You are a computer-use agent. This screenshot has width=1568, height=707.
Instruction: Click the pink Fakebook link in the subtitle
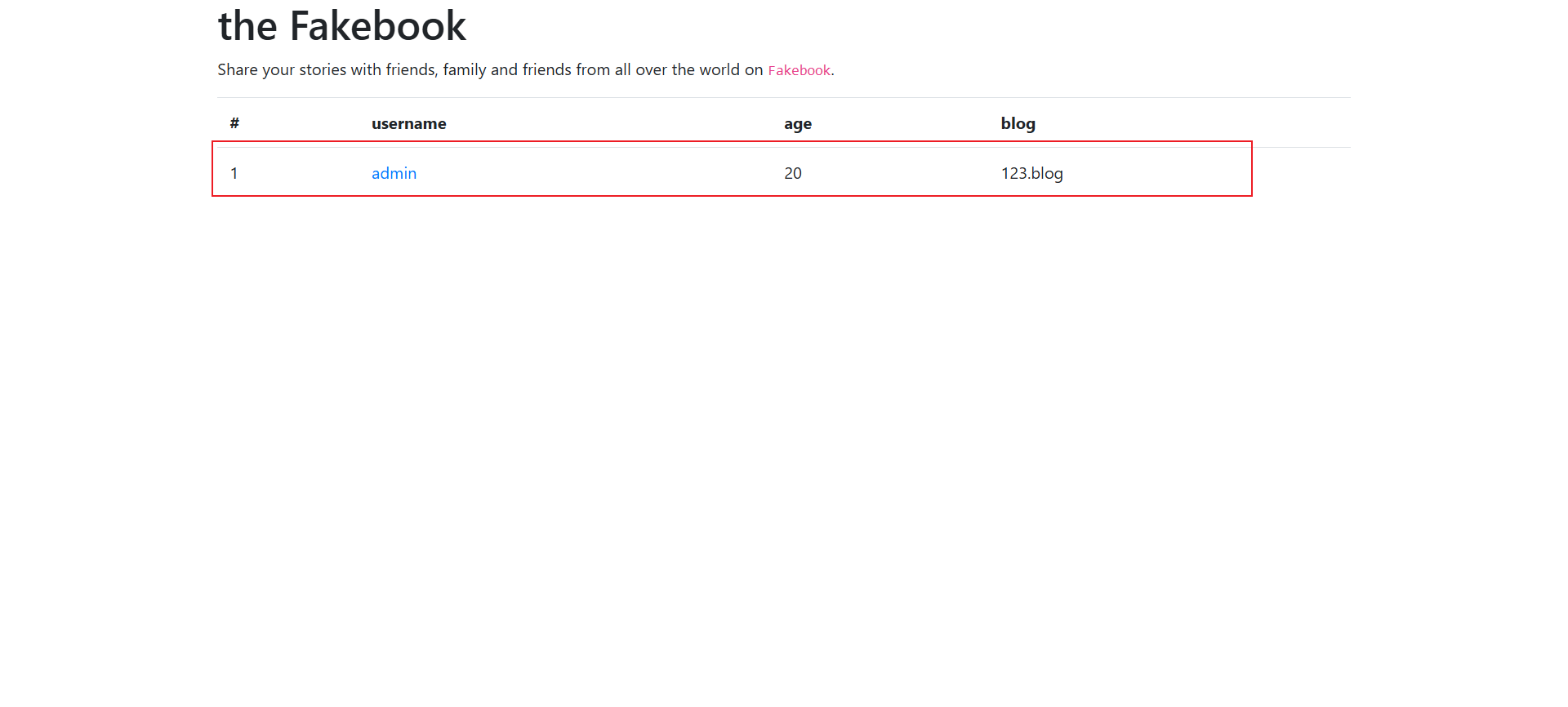[799, 70]
